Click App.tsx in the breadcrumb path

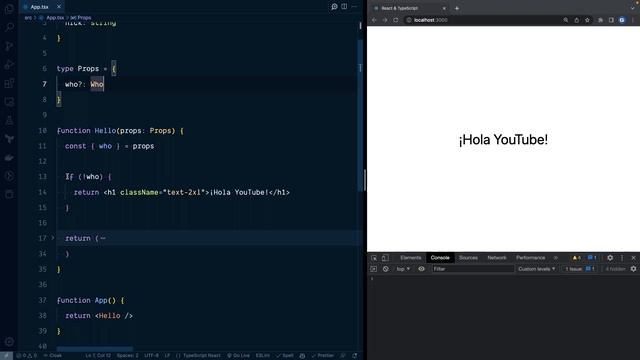coord(55,18)
